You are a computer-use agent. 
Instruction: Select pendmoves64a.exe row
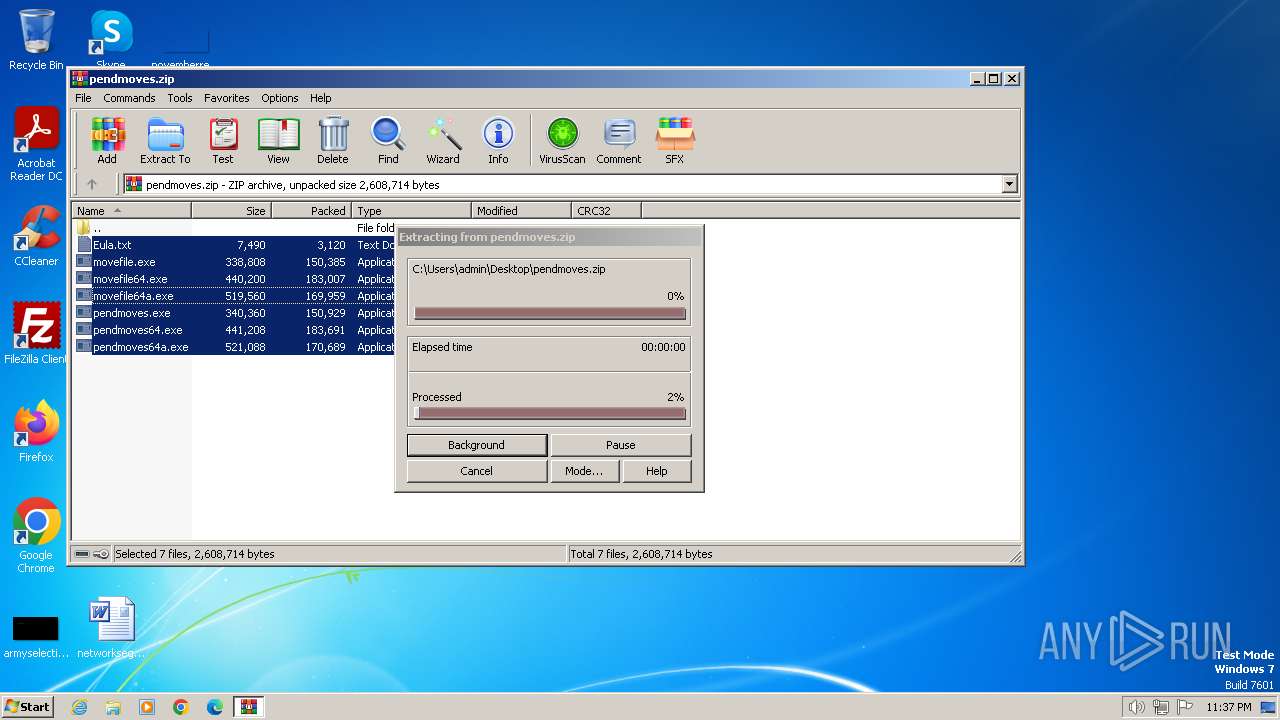pyautogui.click(x=235, y=347)
